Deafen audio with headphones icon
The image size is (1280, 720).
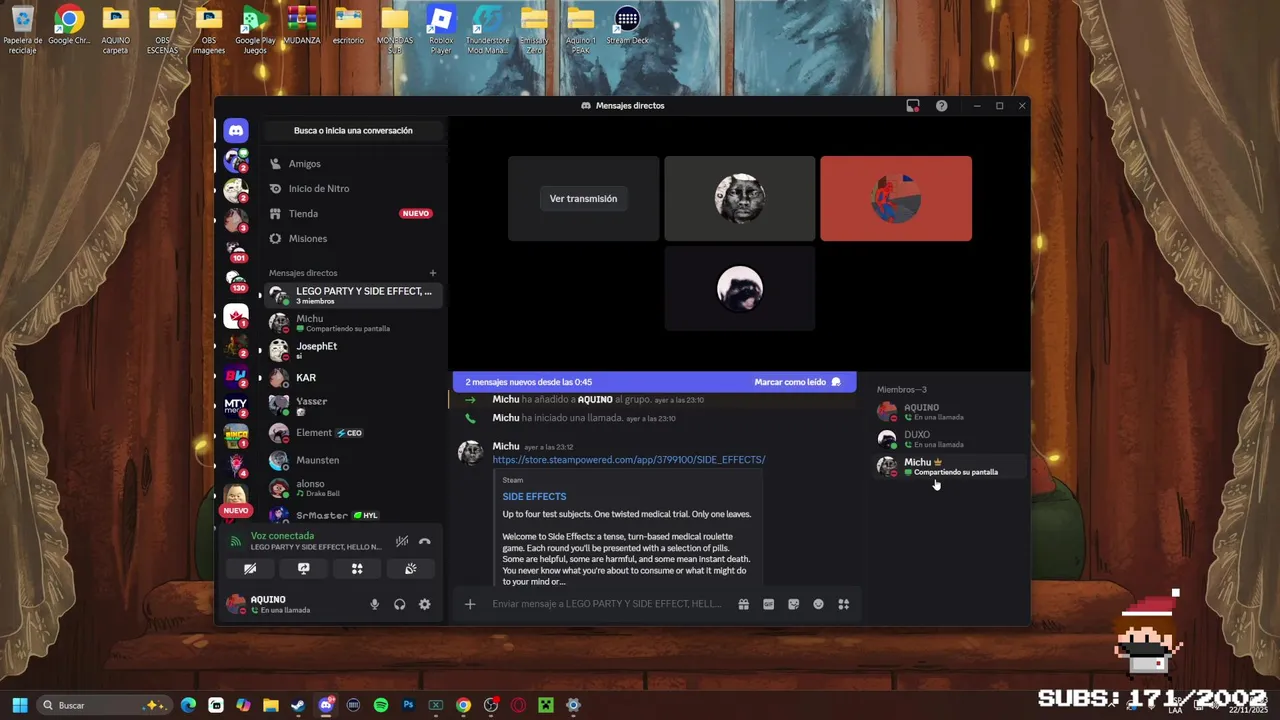point(400,604)
